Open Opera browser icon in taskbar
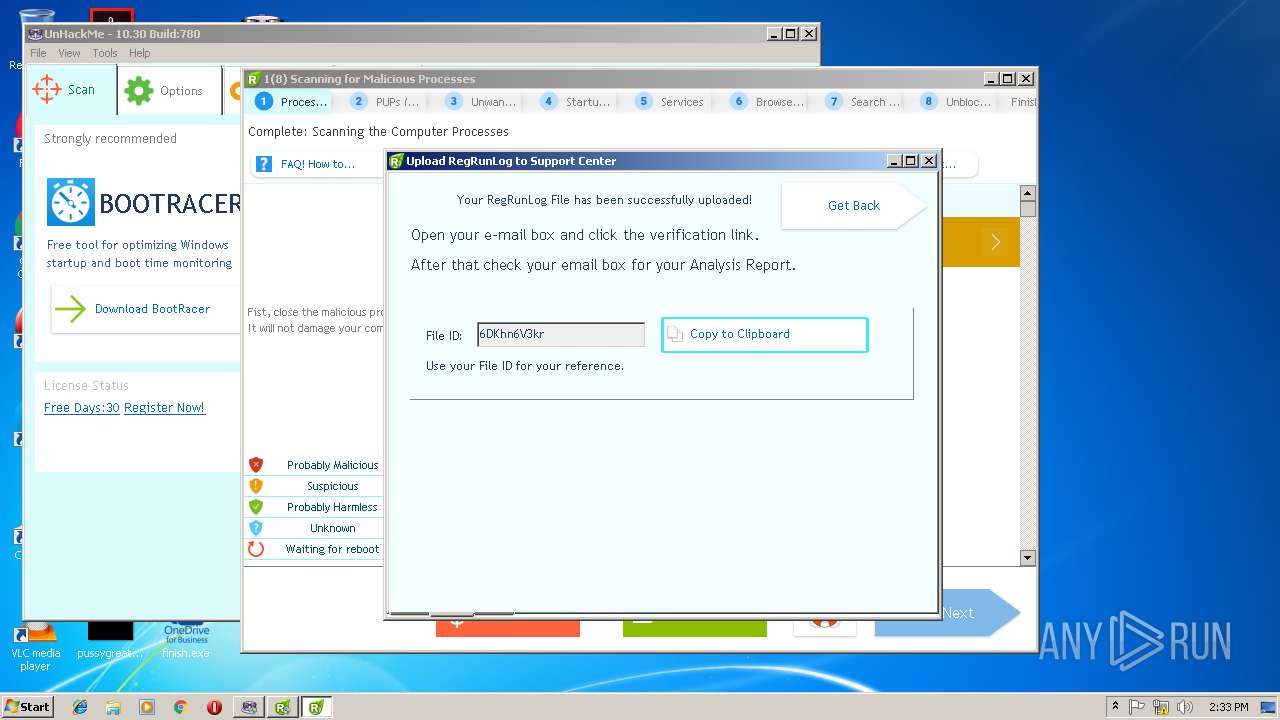Viewport: 1280px width, 720px height. click(214, 707)
